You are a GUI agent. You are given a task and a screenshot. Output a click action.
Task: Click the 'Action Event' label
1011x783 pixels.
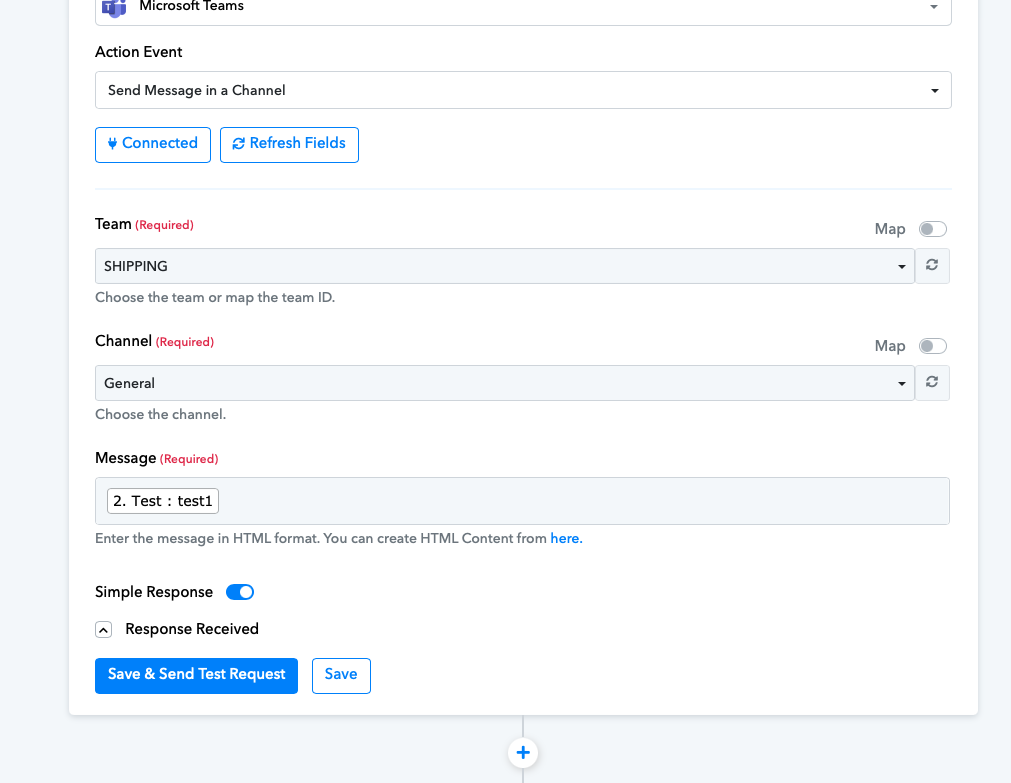[x=139, y=52]
